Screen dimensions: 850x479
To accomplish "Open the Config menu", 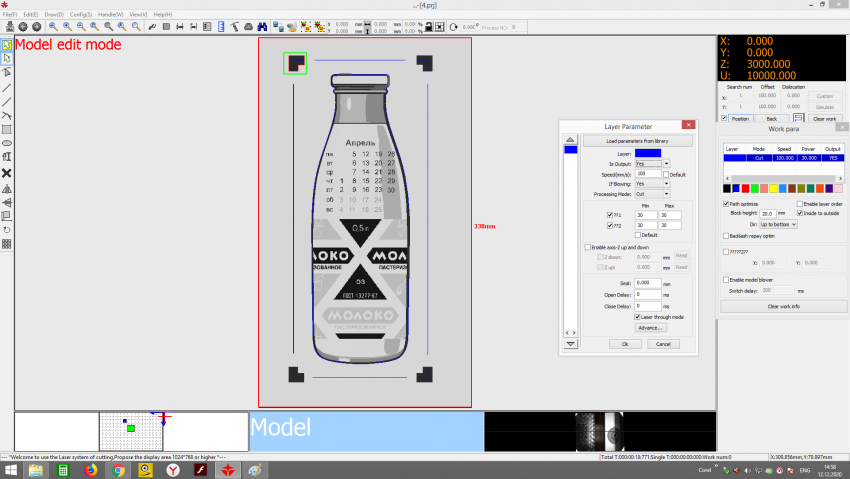I will (x=81, y=15).
